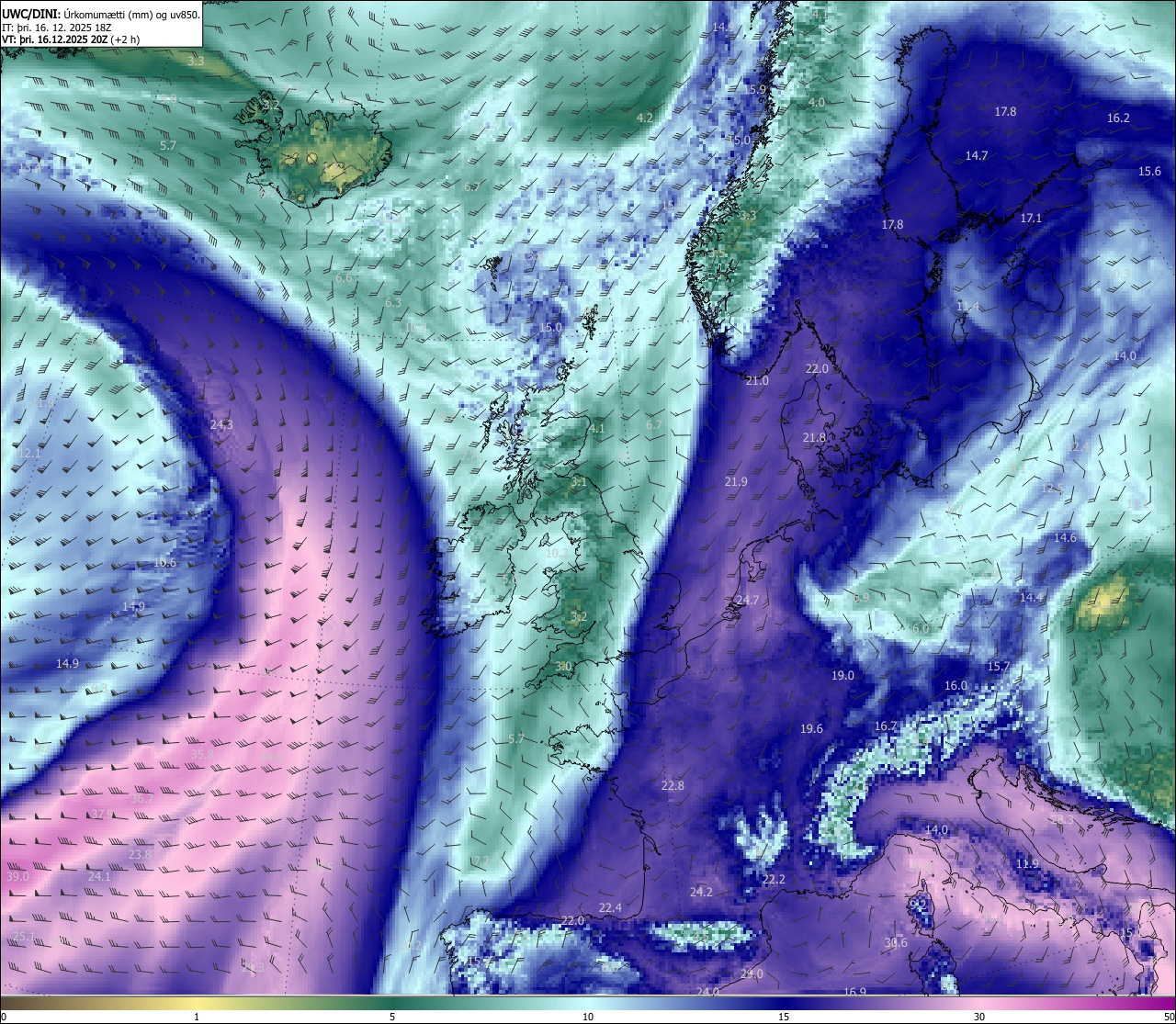Click the 22.8 value over France

click(673, 785)
